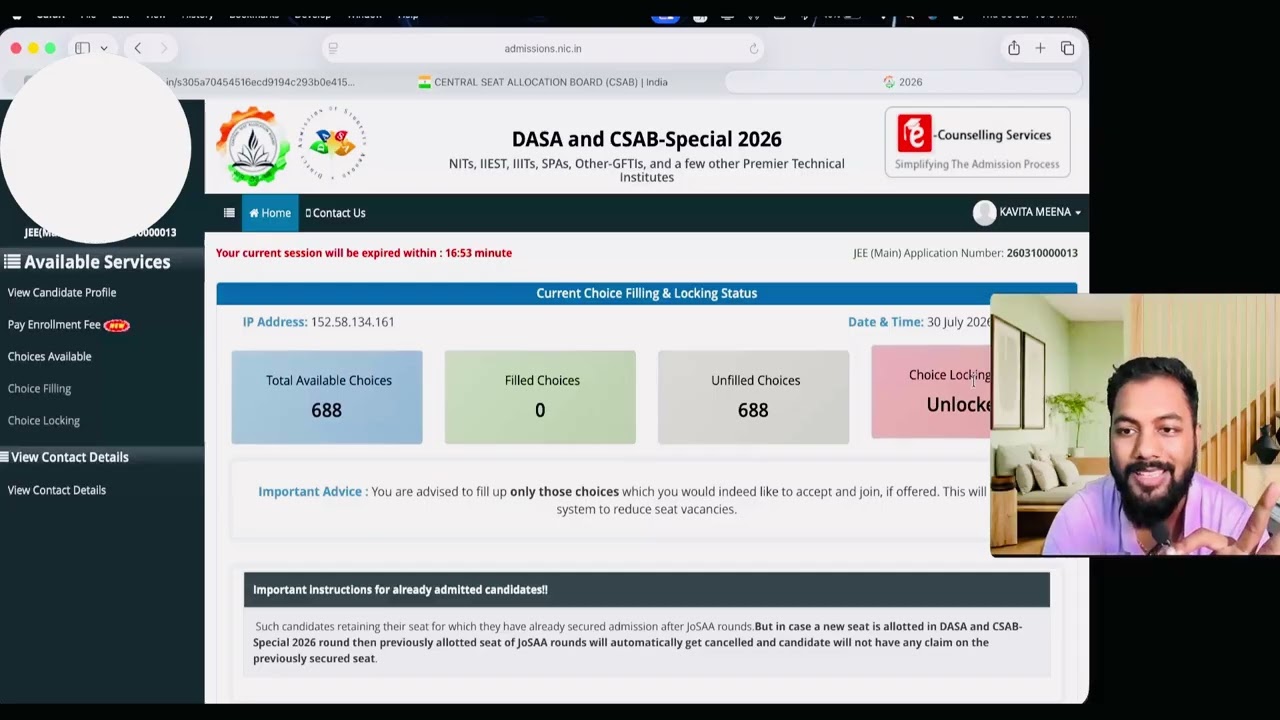Open Choice Locking in the sidebar
1280x720 pixels.
[43, 420]
